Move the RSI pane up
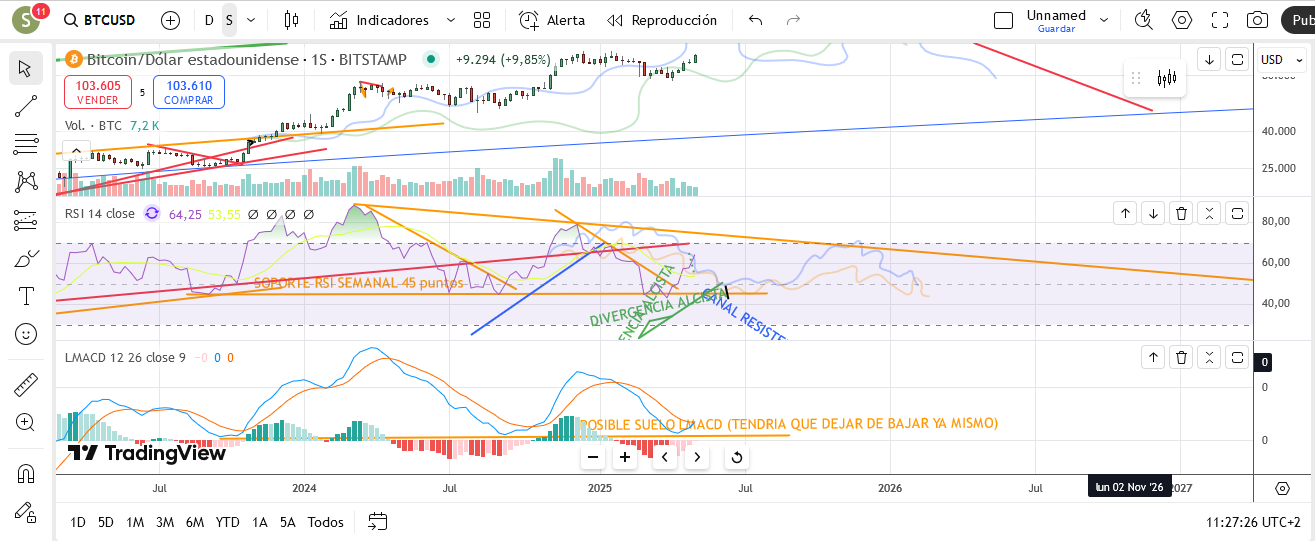This screenshot has width=1315, height=541. 1125,213
